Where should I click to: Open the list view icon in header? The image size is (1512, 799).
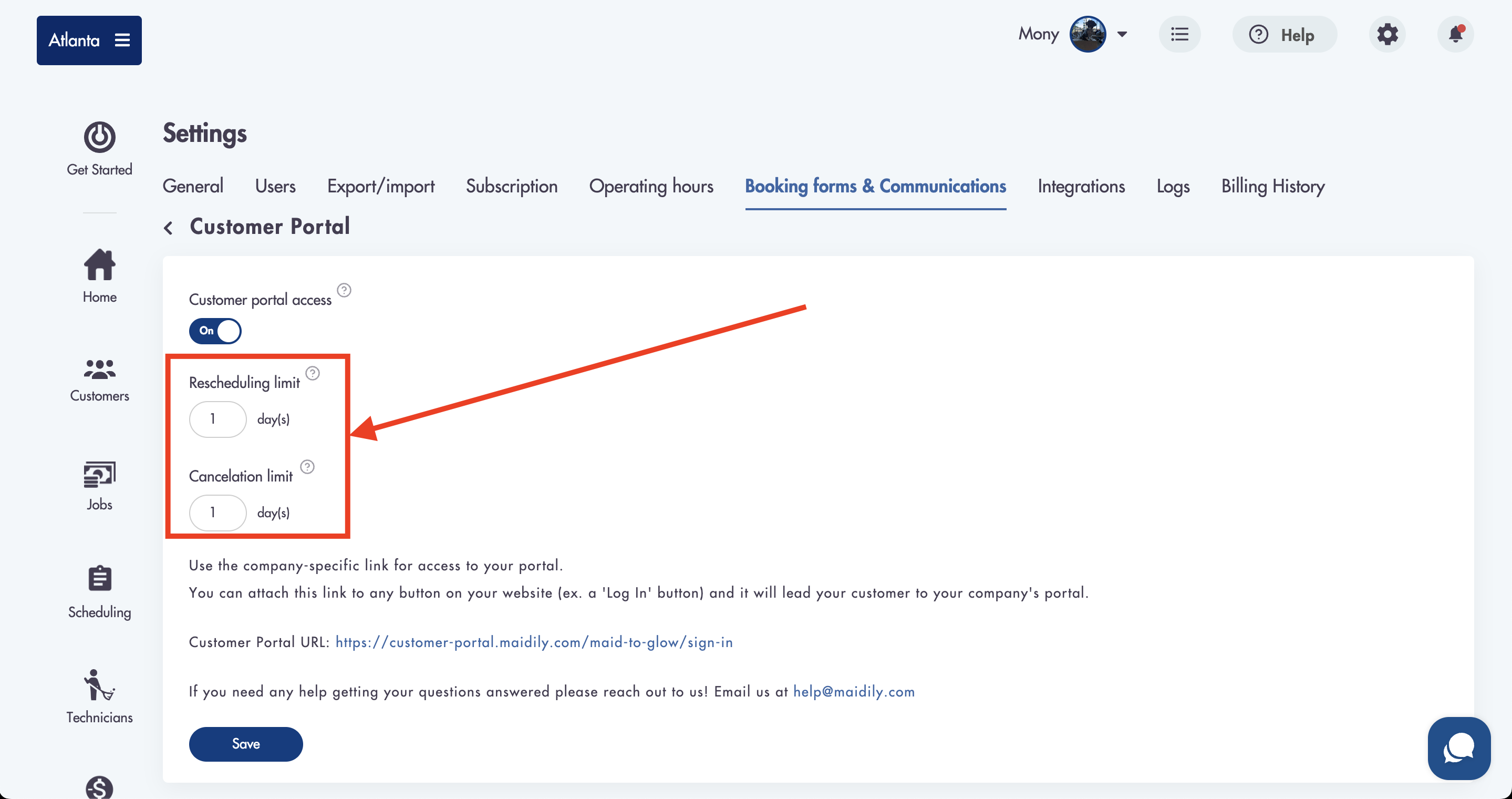coord(1179,35)
